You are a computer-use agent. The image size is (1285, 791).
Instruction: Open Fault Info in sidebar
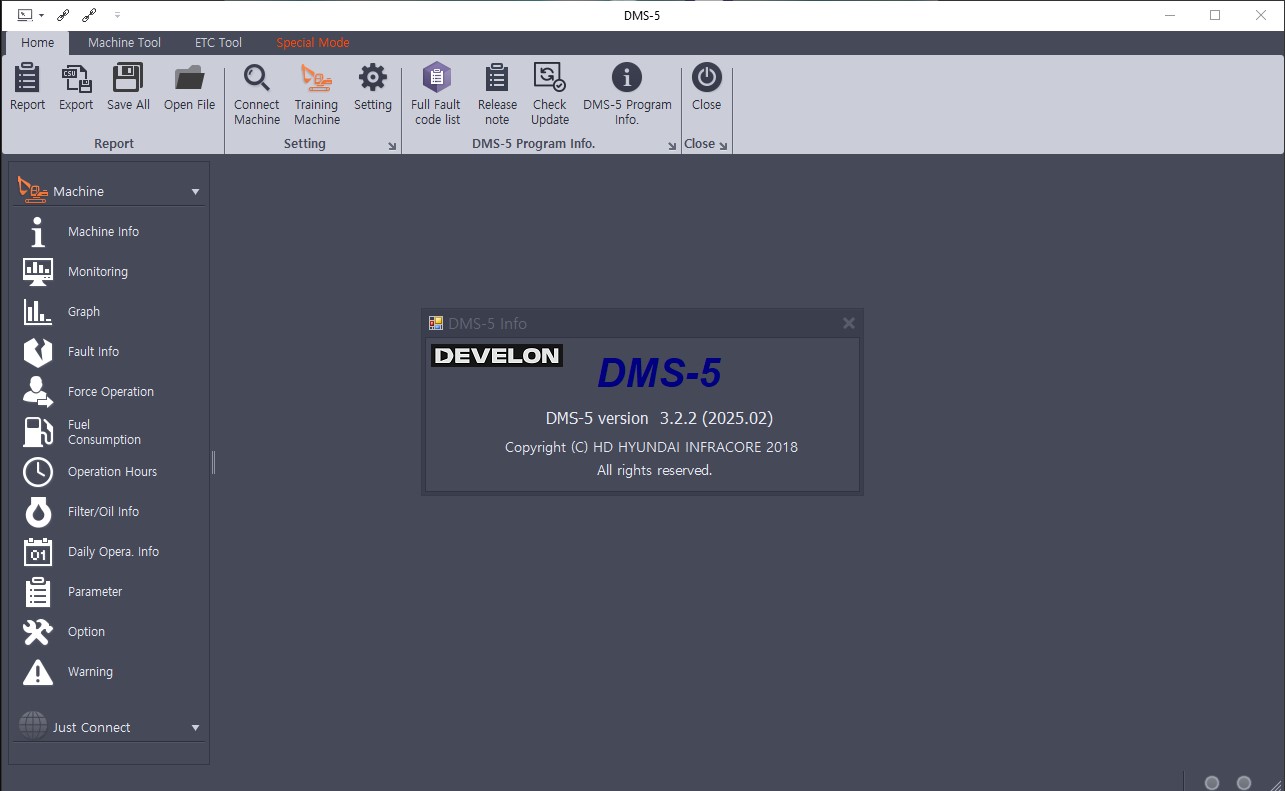point(110,352)
